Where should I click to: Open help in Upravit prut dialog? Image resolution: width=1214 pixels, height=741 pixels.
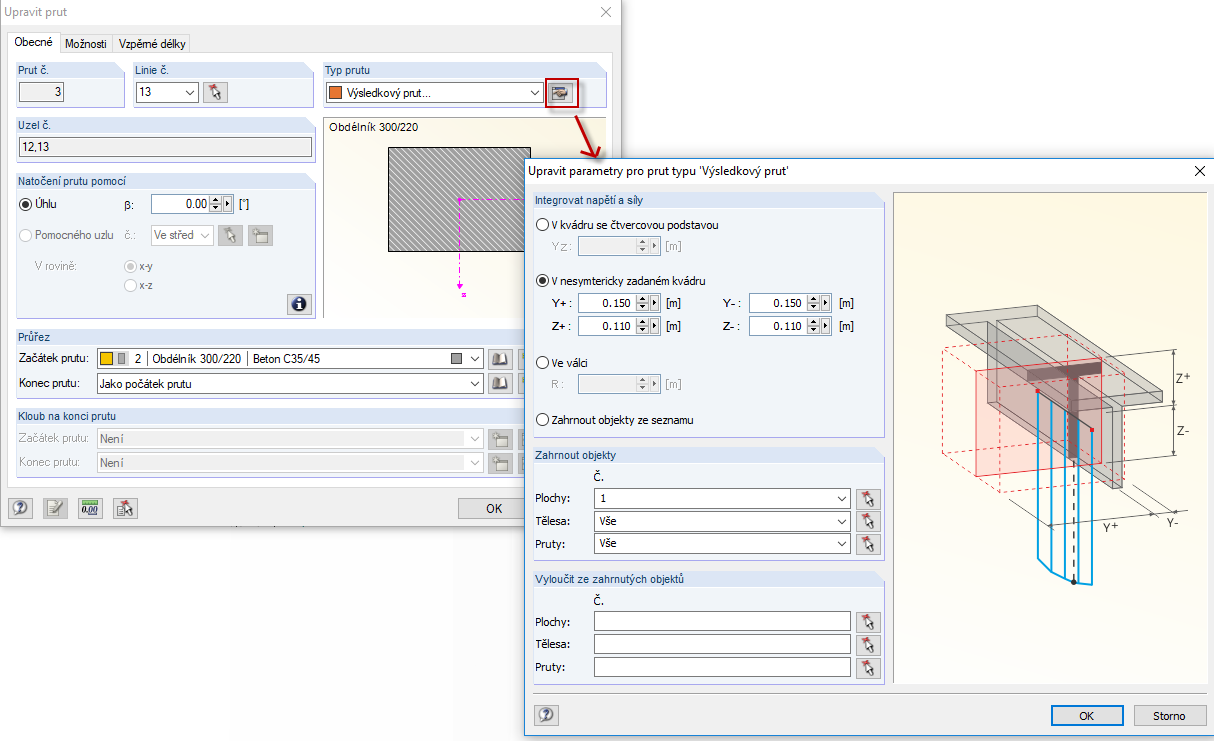(20, 508)
